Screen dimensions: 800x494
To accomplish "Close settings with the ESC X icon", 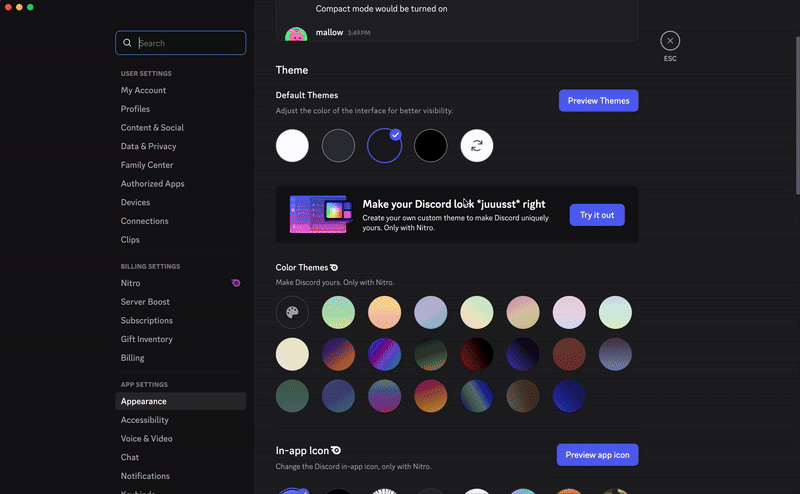I will click(670, 41).
